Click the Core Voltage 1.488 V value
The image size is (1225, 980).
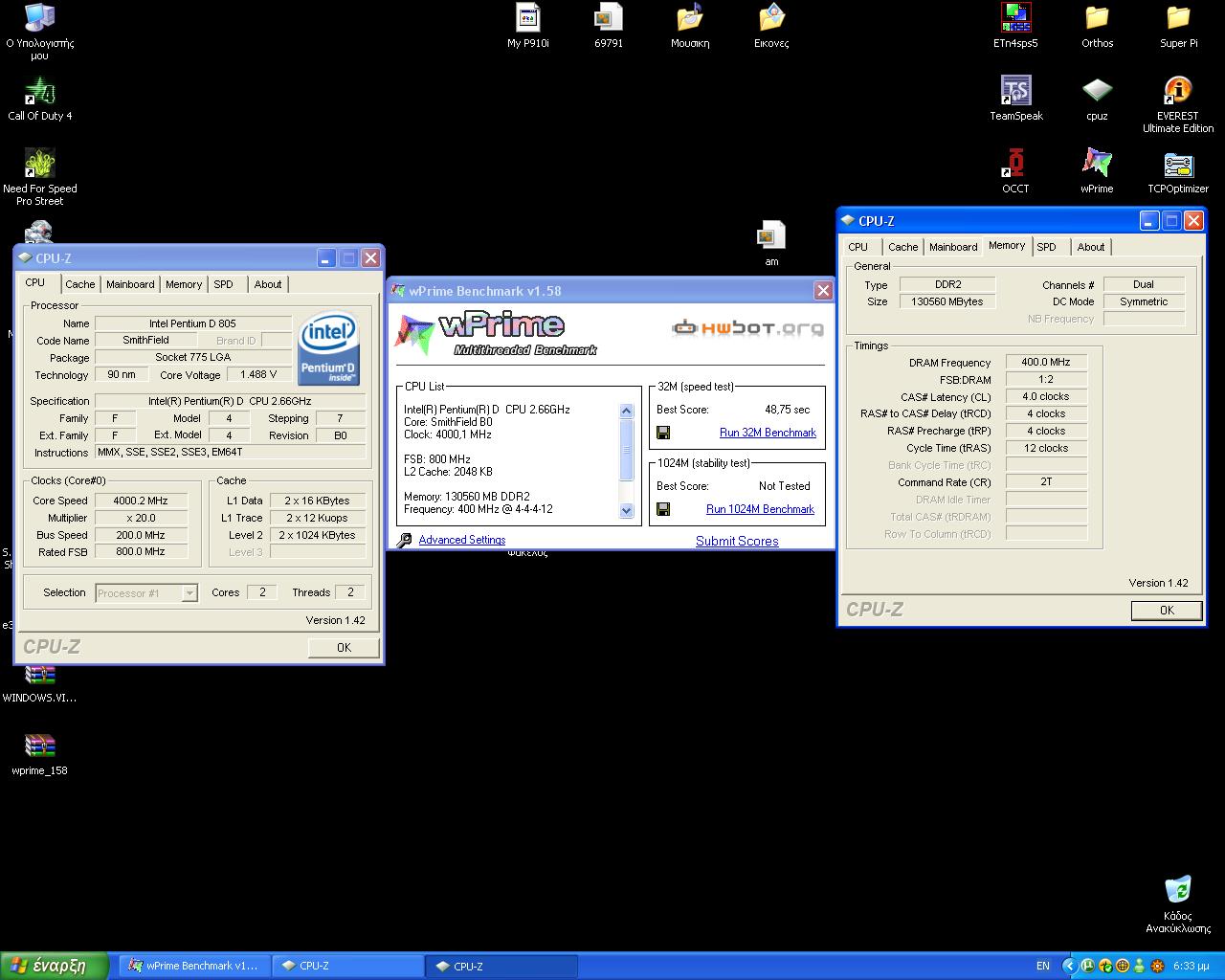coord(259,374)
